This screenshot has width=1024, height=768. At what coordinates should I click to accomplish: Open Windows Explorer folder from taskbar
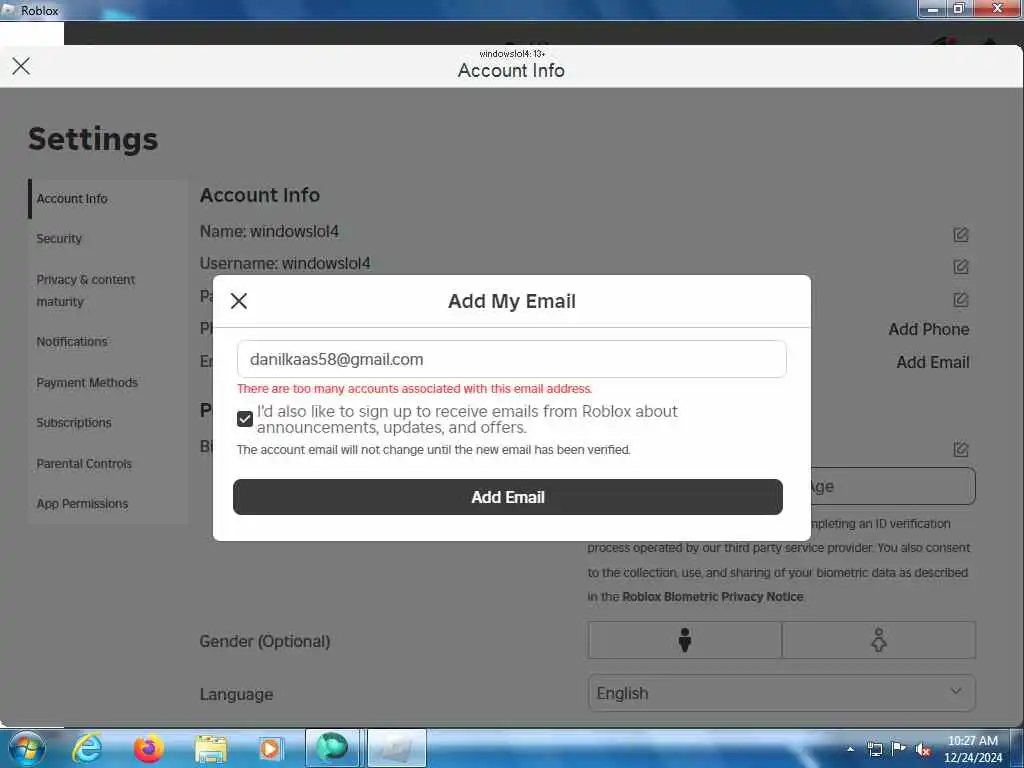coord(211,748)
